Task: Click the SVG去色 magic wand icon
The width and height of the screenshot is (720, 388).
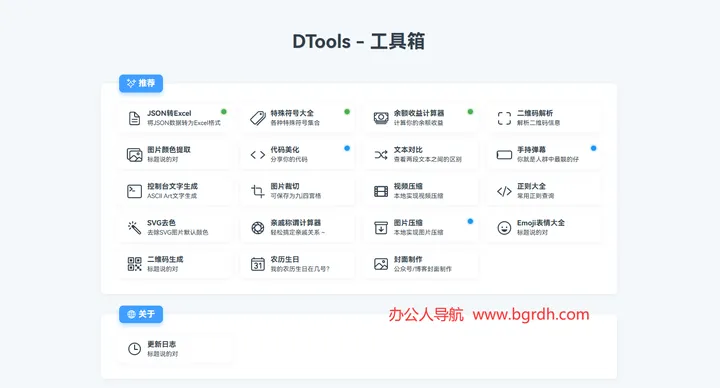Action: (x=134, y=227)
